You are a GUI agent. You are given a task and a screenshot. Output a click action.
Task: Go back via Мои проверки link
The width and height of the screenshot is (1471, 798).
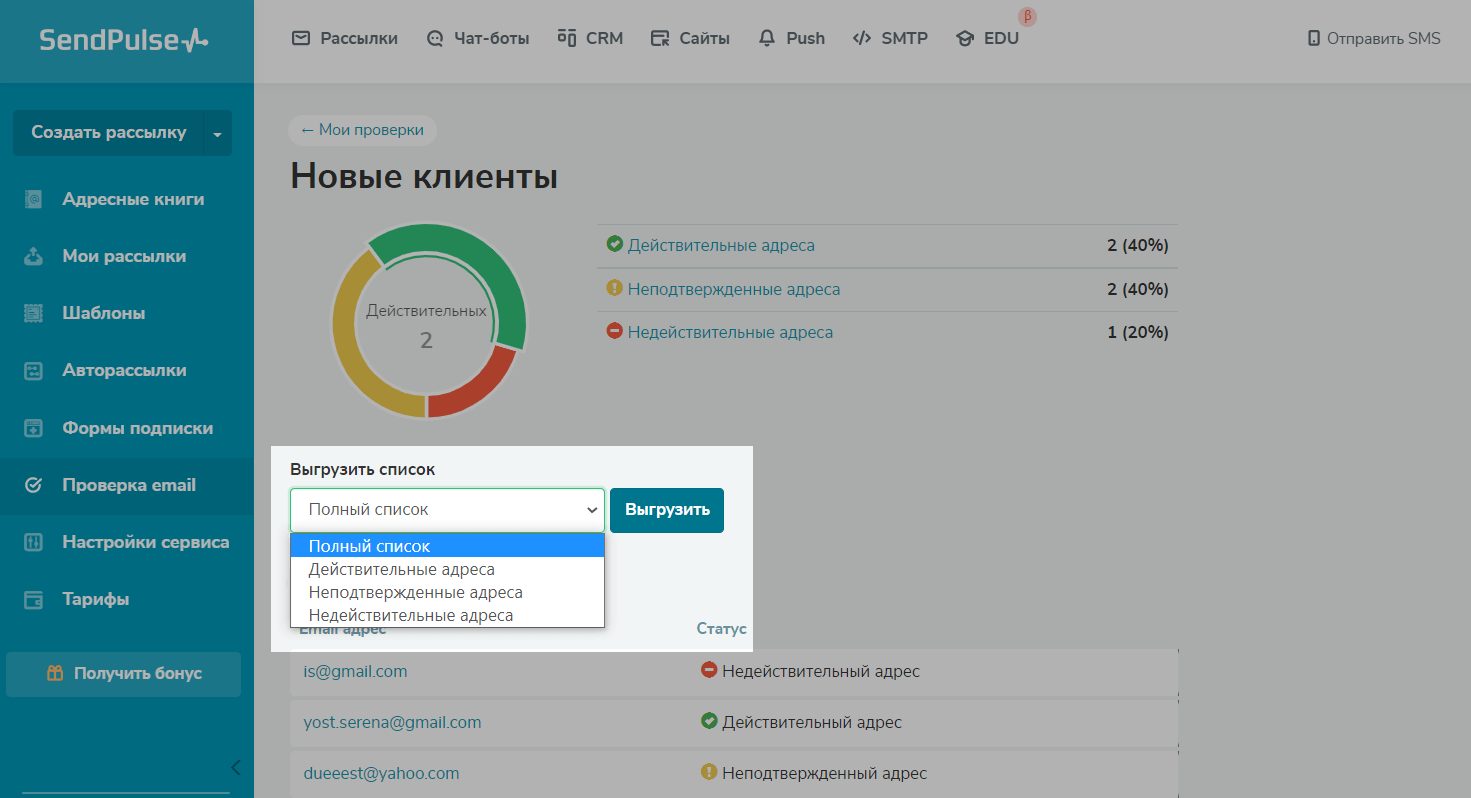click(362, 130)
